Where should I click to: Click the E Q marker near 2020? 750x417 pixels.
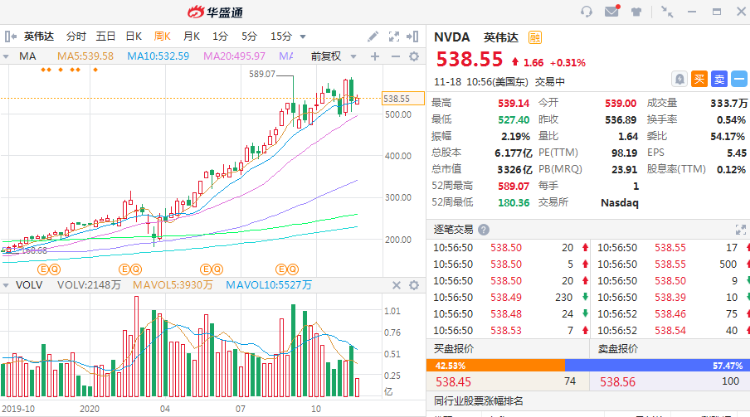click(49, 270)
